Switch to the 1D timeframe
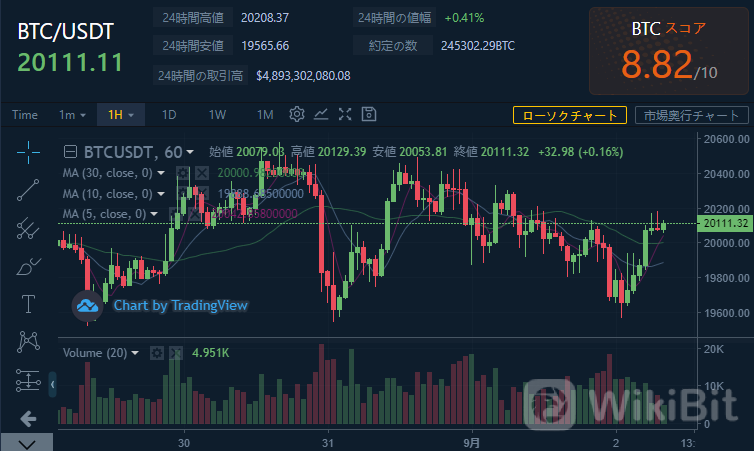The image size is (754, 451). (169, 114)
